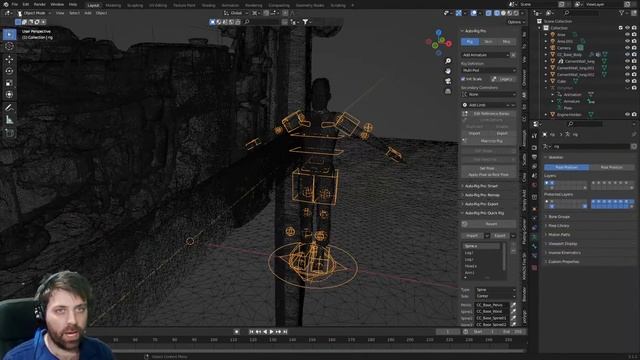Click eyedropper beside CC_Base_Spine01 field
Image resolution: width=640 pixels, height=360 pixels.
(513, 318)
